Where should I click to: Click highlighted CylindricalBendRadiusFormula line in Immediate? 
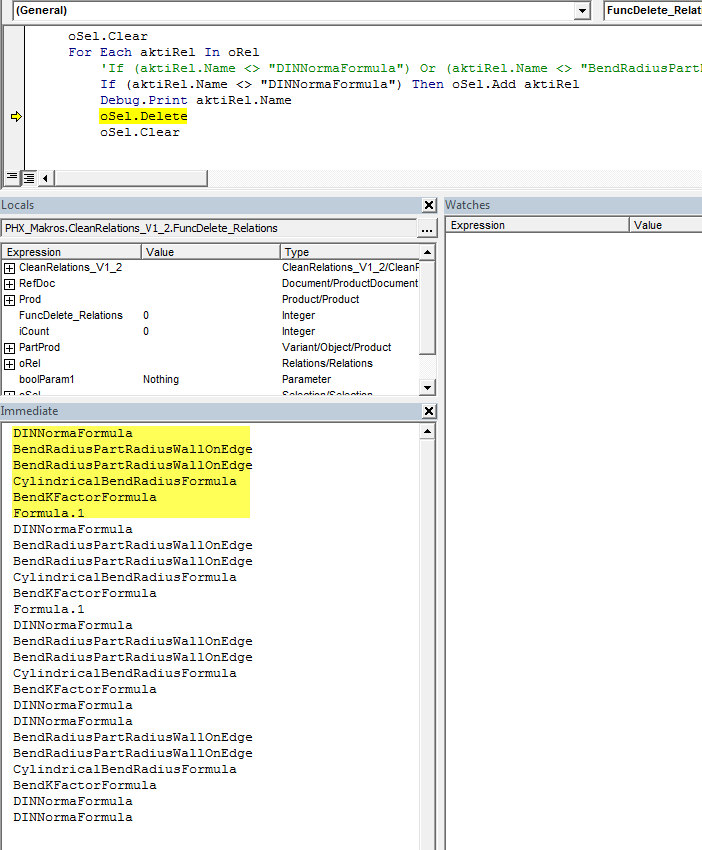[125, 481]
